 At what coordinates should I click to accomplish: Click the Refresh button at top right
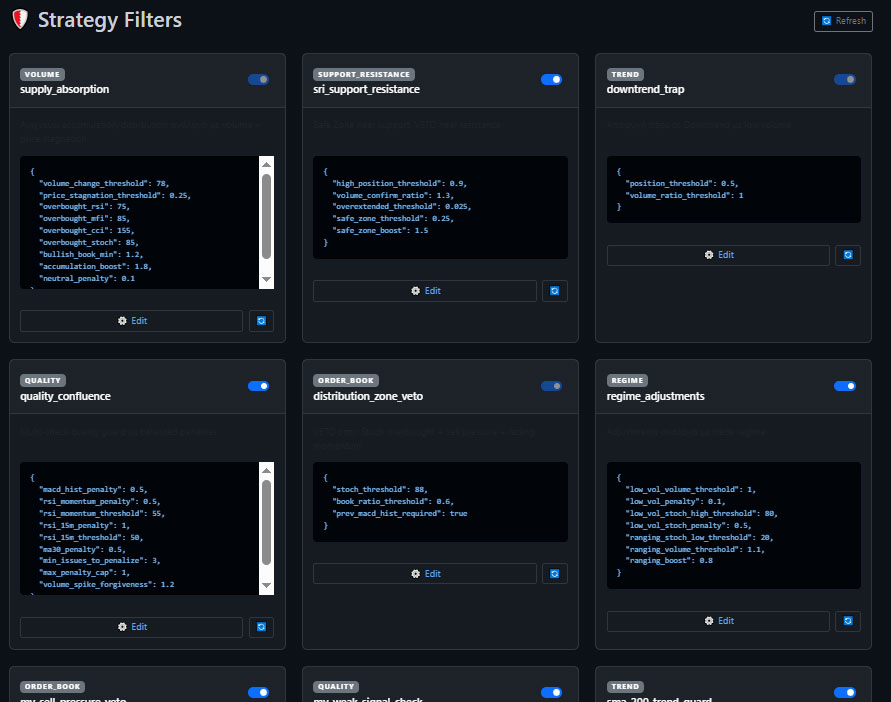pyautogui.click(x=844, y=20)
